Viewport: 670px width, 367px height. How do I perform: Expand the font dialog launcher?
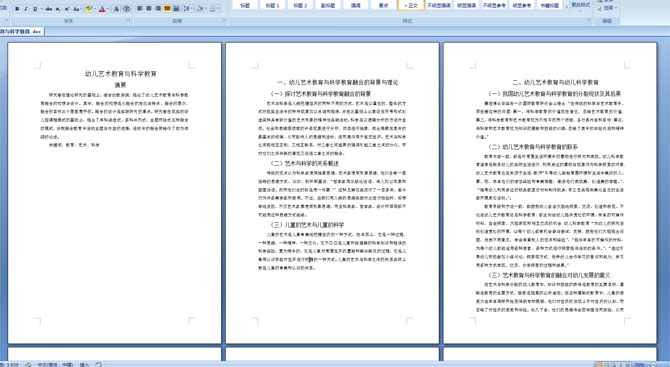point(129,20)
